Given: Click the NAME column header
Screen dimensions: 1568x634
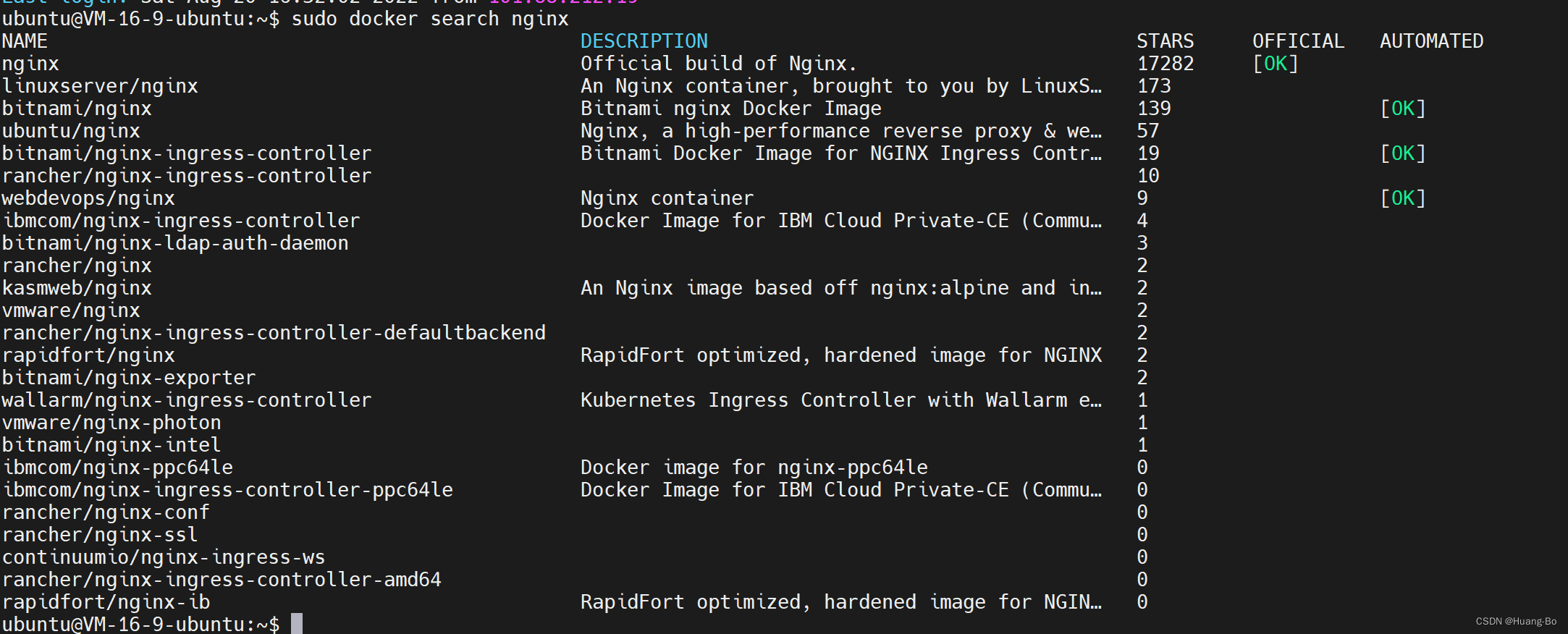Looking at the screenshot, I should pos(25,41).
